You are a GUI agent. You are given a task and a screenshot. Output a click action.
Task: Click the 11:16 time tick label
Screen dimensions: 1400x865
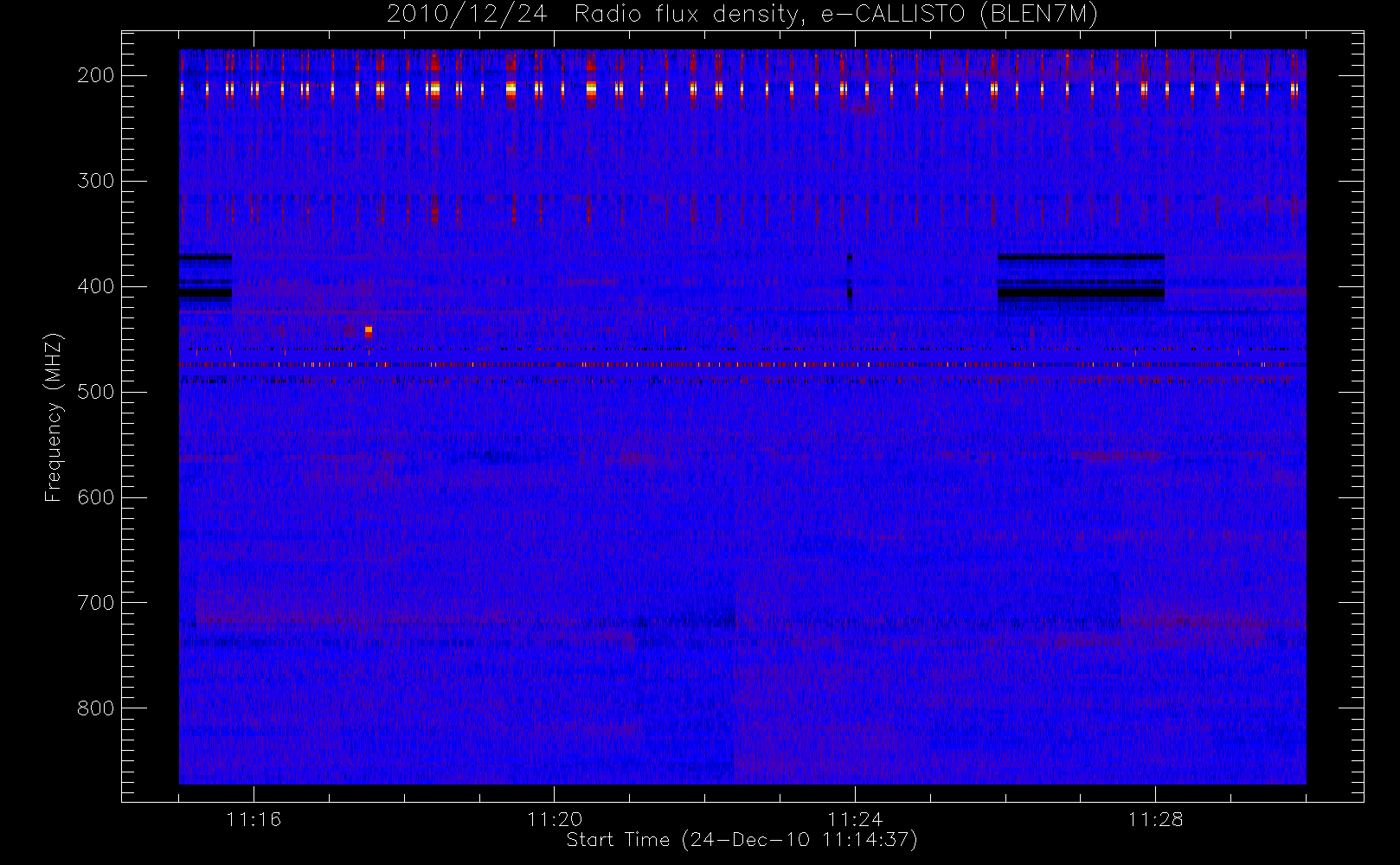click(x=254, y=819)
